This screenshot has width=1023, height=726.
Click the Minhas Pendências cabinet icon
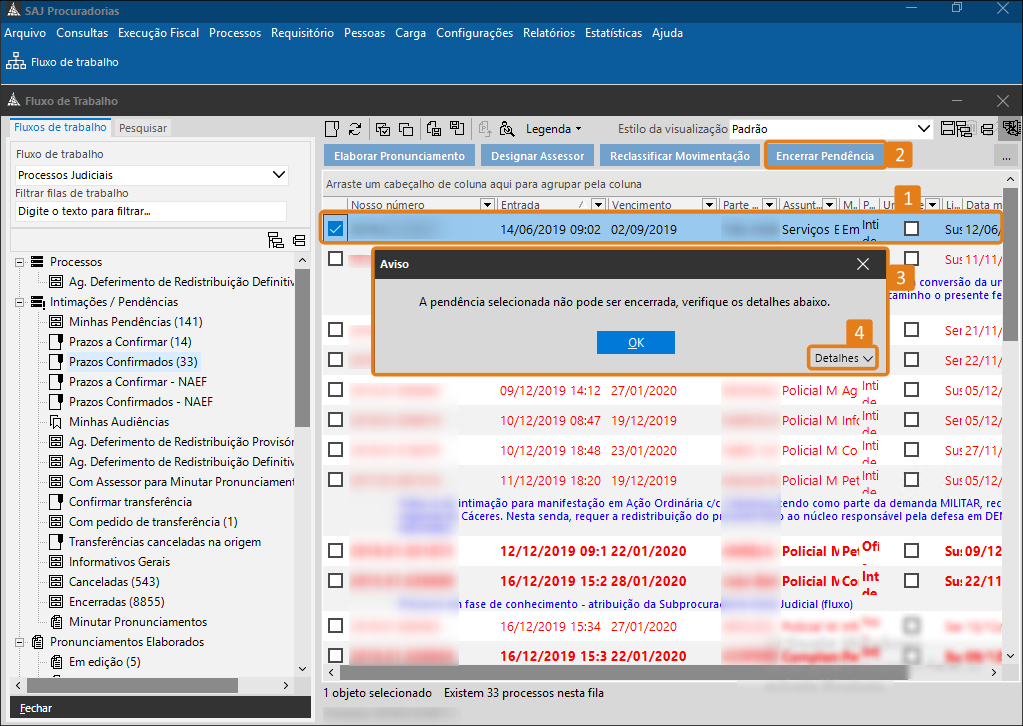[56, 322]
